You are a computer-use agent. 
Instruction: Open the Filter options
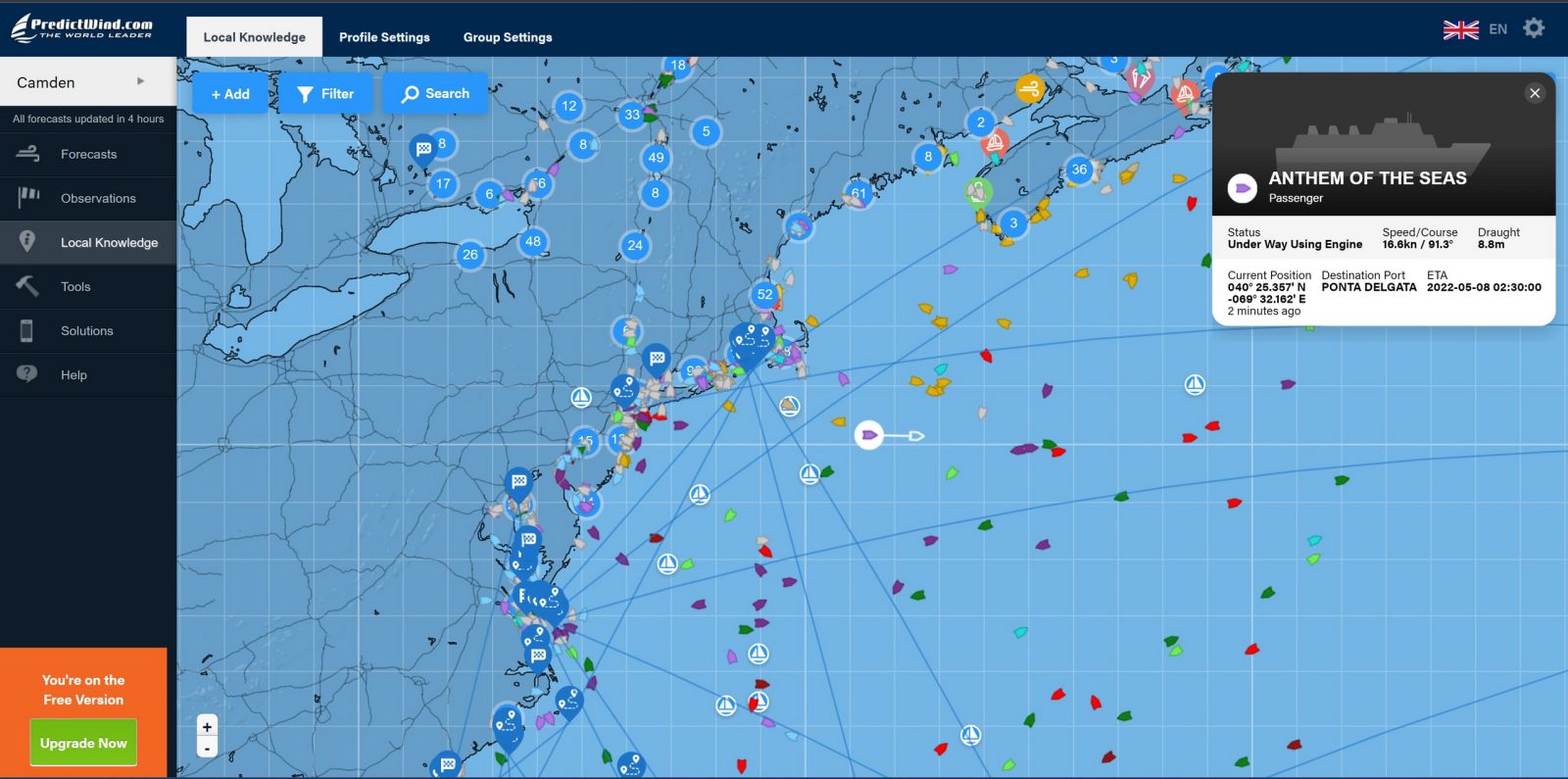(x=325, y=94)
